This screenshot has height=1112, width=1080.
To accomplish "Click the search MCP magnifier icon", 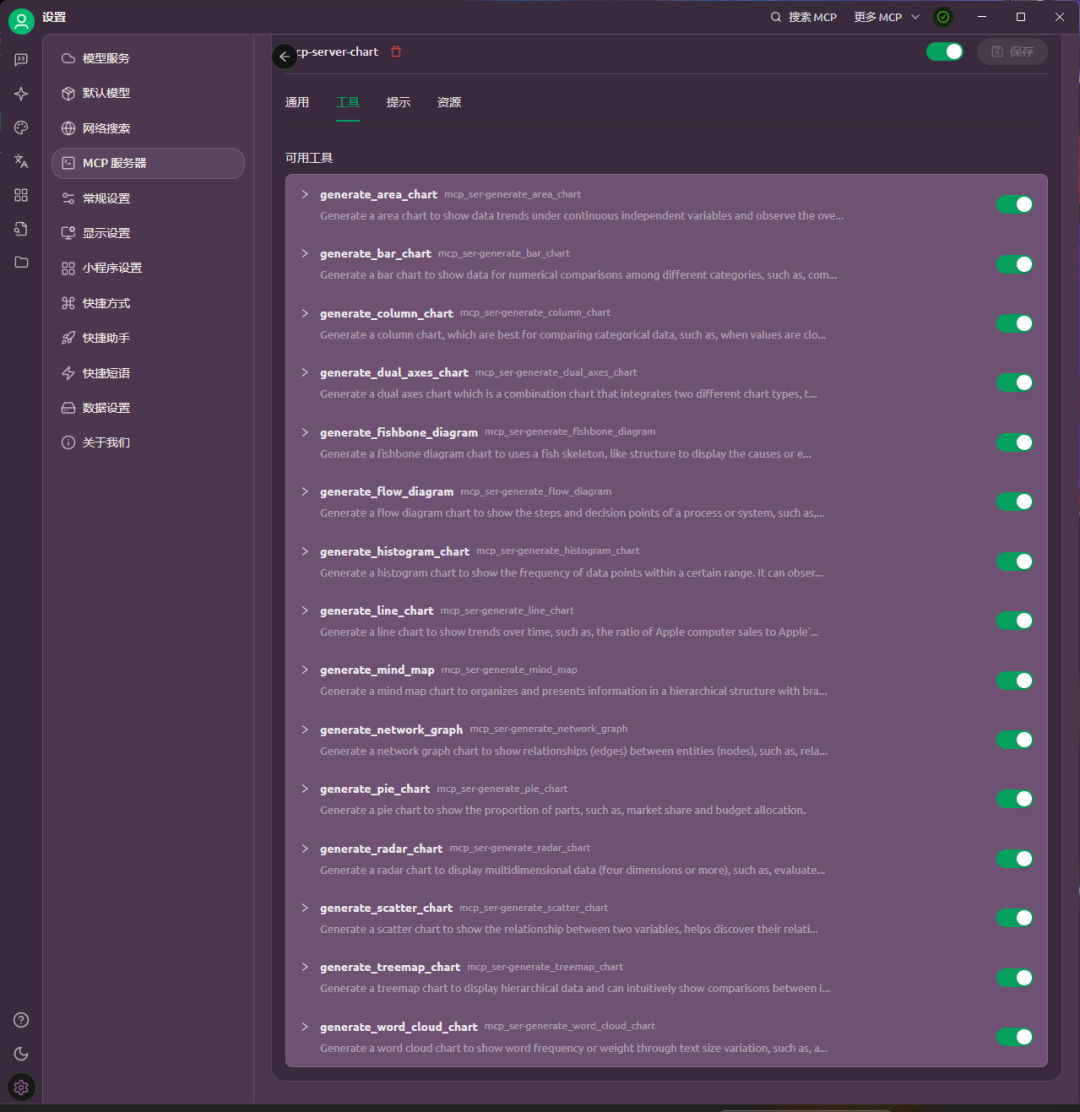I will point(776,17).
